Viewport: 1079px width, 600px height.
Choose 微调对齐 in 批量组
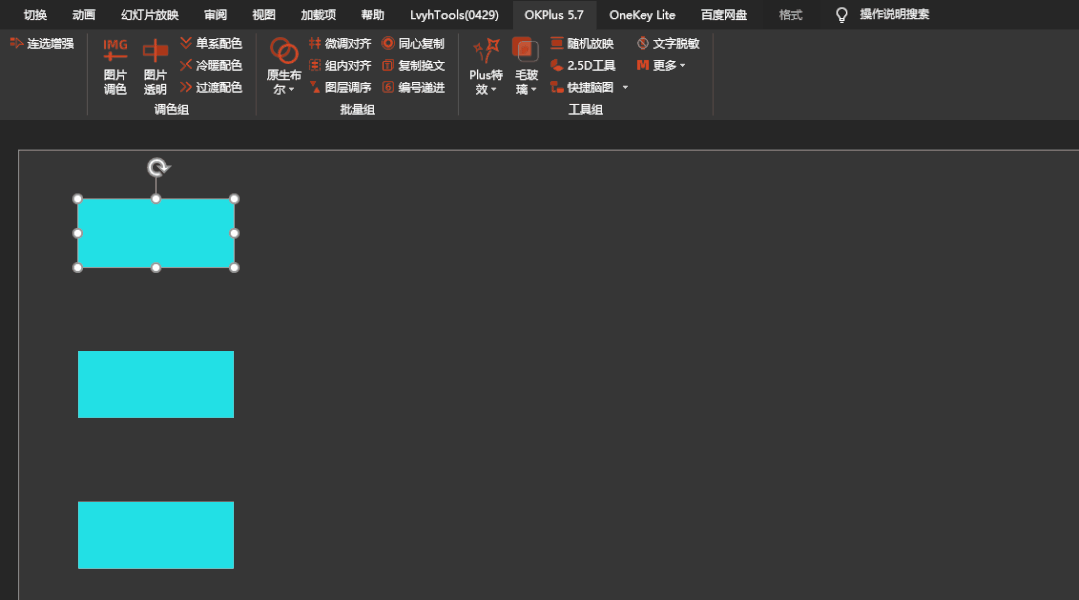click(x=340, y=43)
